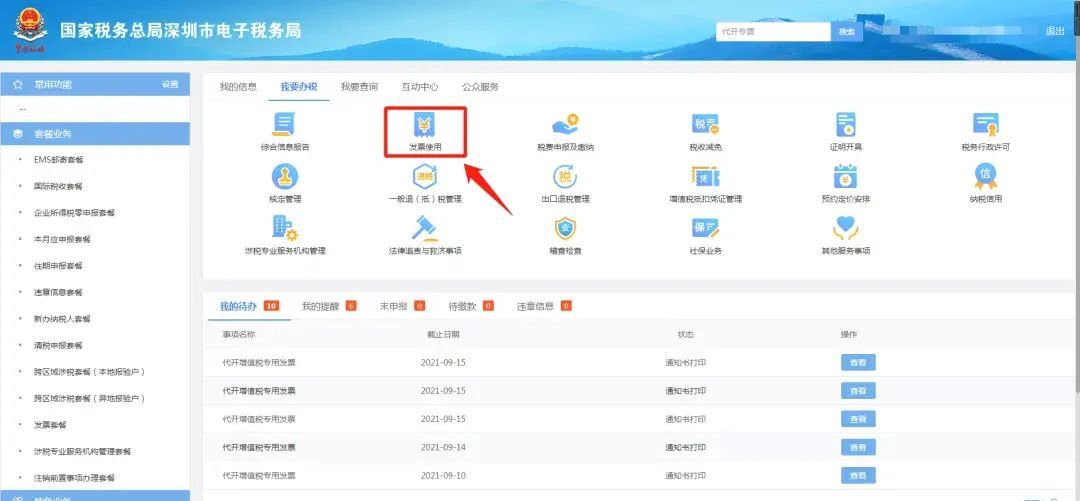Switch to 公众服务 tab

pyautogui.click(x=480, y=87)
